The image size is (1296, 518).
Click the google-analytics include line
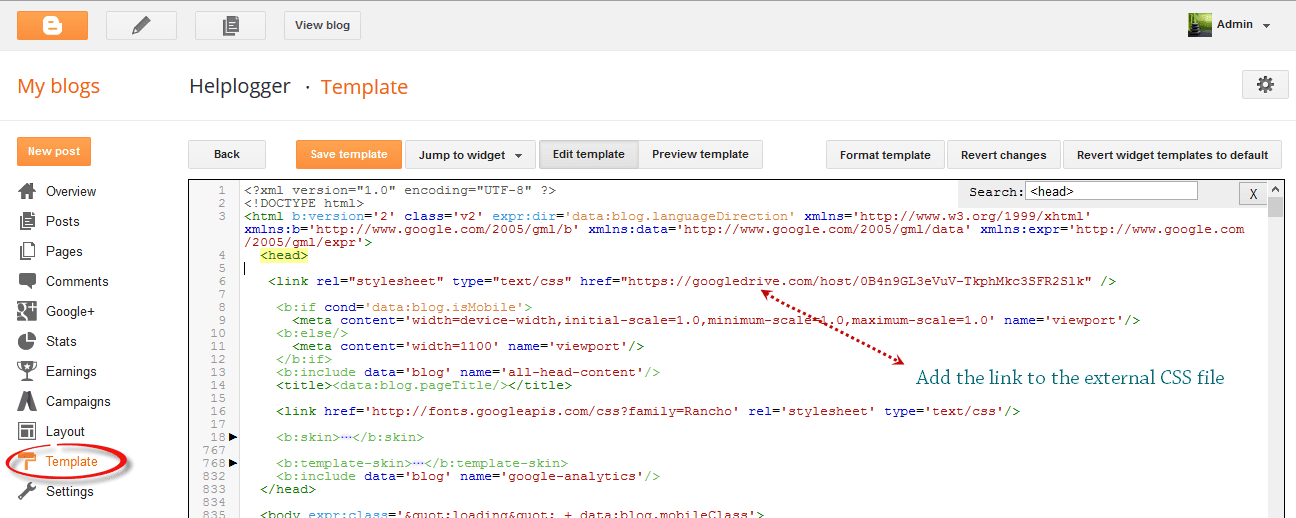click(468, 476)
